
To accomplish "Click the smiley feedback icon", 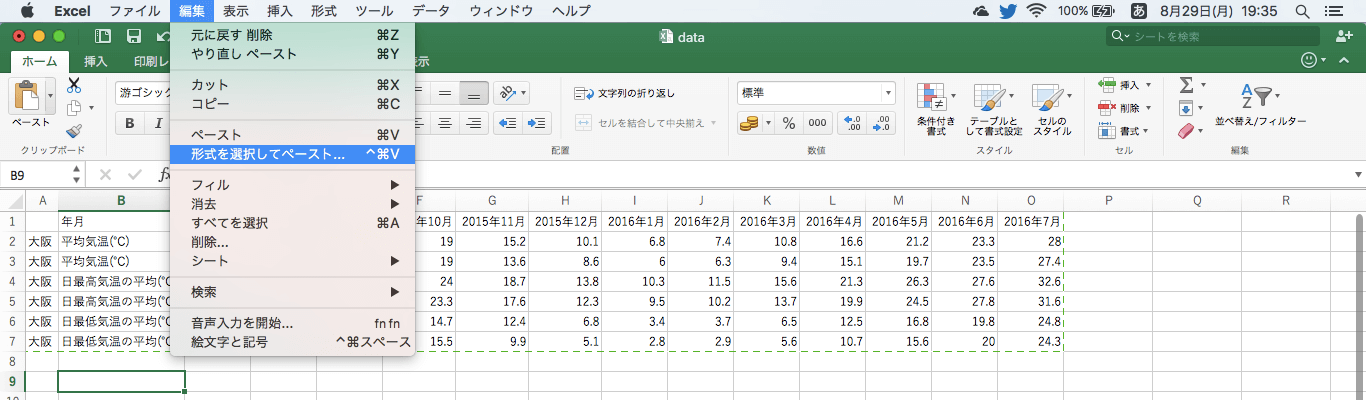I will pyautogui.click(x=1309, y=60).
